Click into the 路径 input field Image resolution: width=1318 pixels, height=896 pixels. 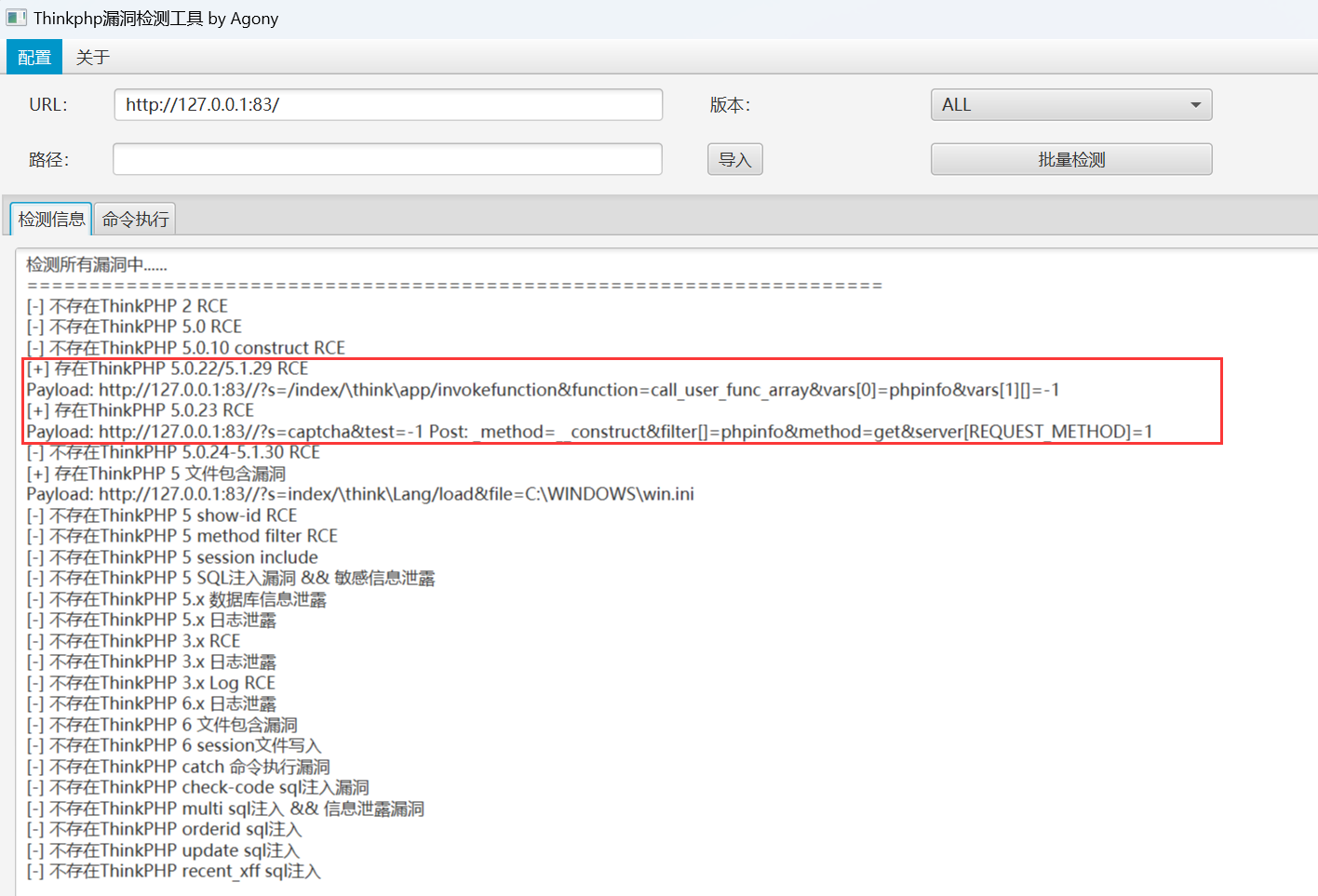tap(387, 159)
